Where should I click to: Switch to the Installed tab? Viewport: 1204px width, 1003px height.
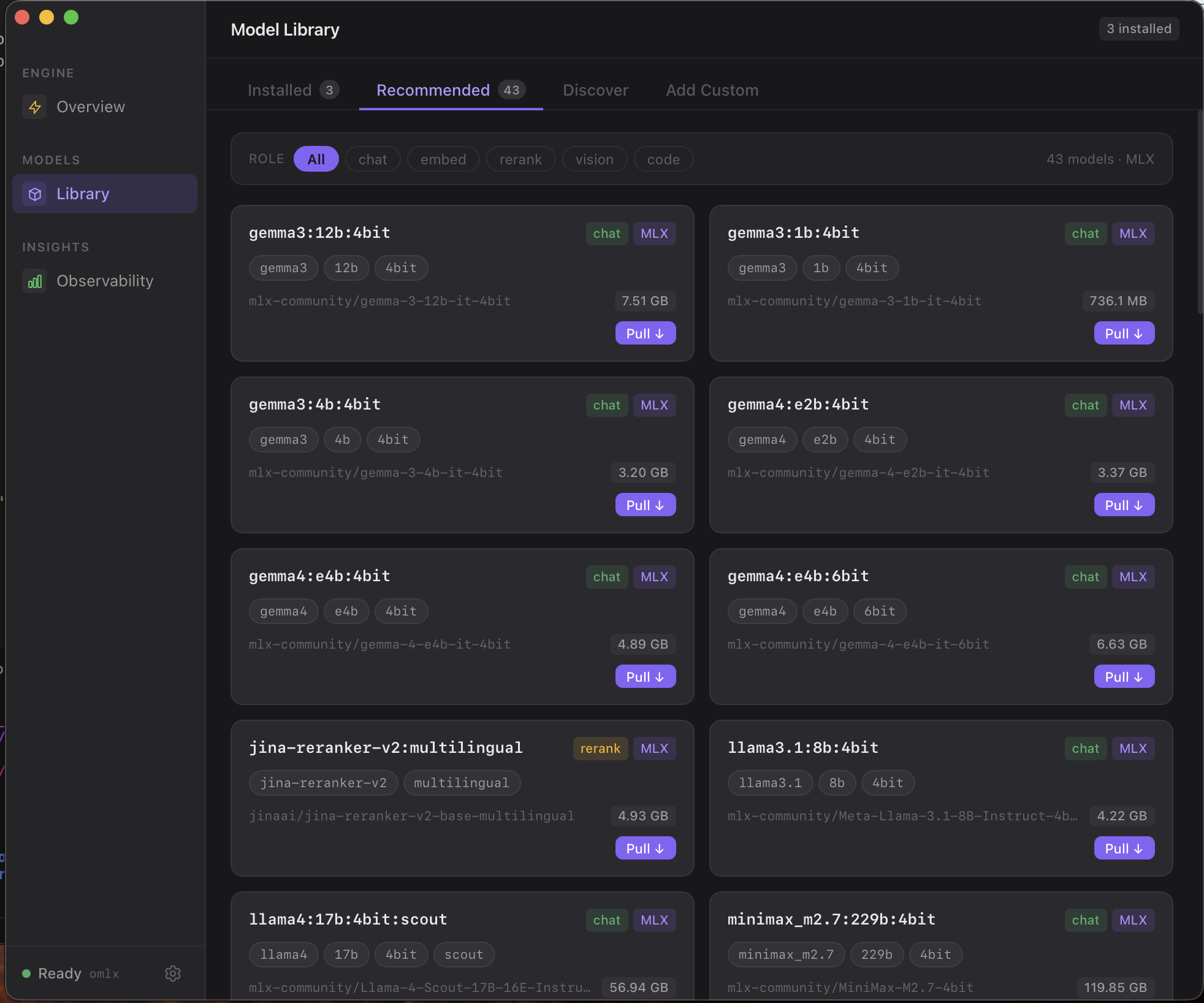[293, 90]
